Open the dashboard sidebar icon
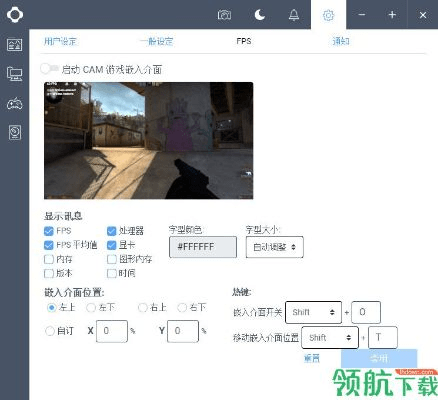 (15, 45)
